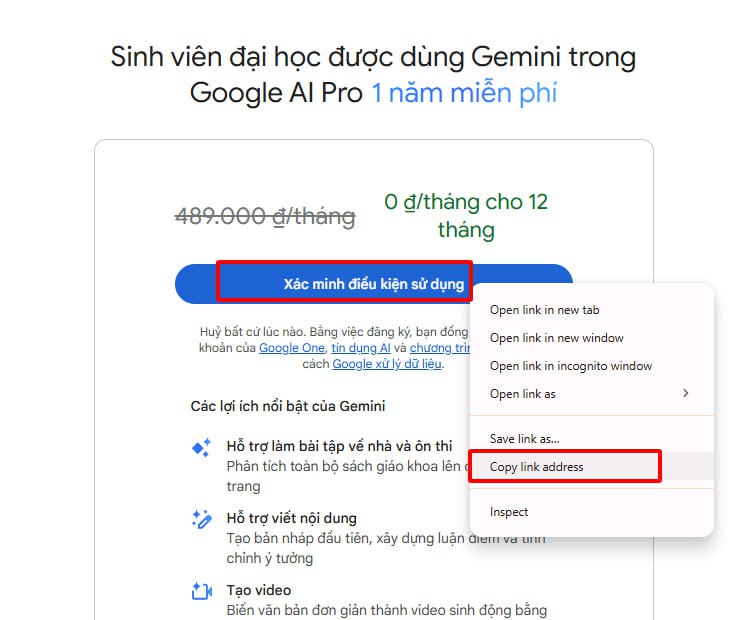Click the 'Tạo video' benefit title
The image size is (756, 620).
pyautogui.click(x=259, y=590)
